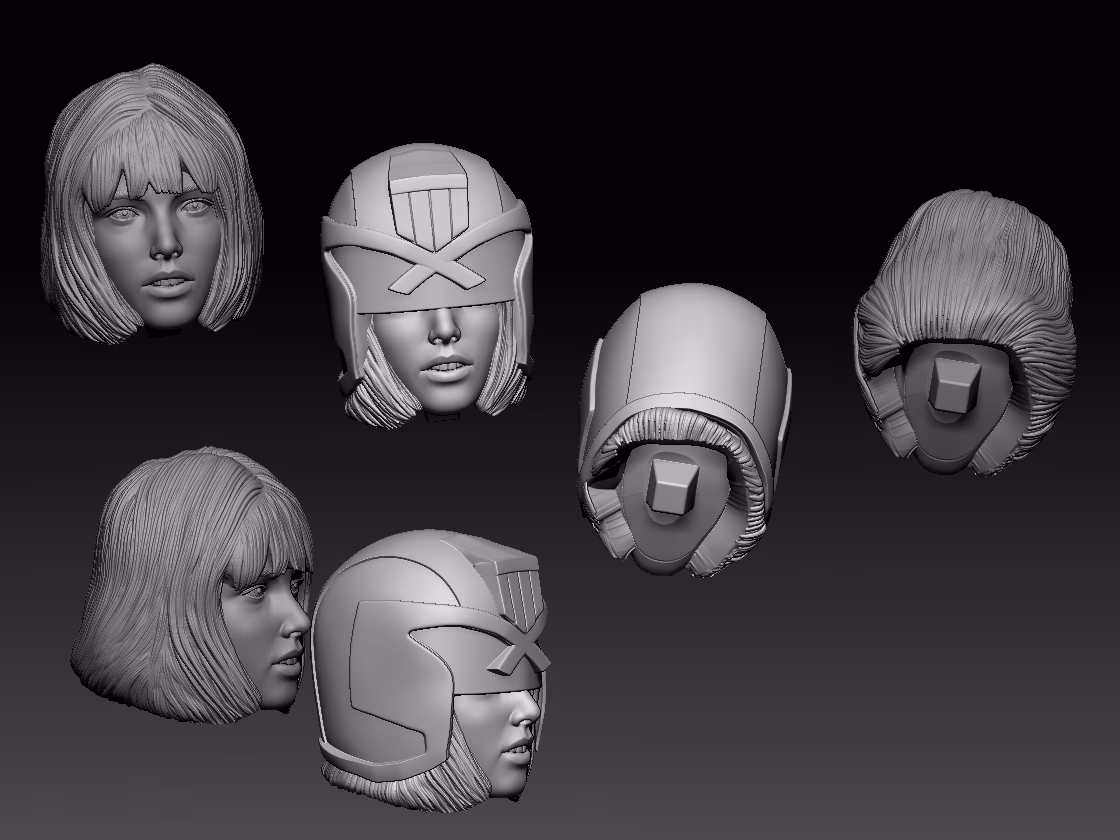Click the neck peg on the hair-only underside model
The image size is (1120, 840).
[953, 386]
